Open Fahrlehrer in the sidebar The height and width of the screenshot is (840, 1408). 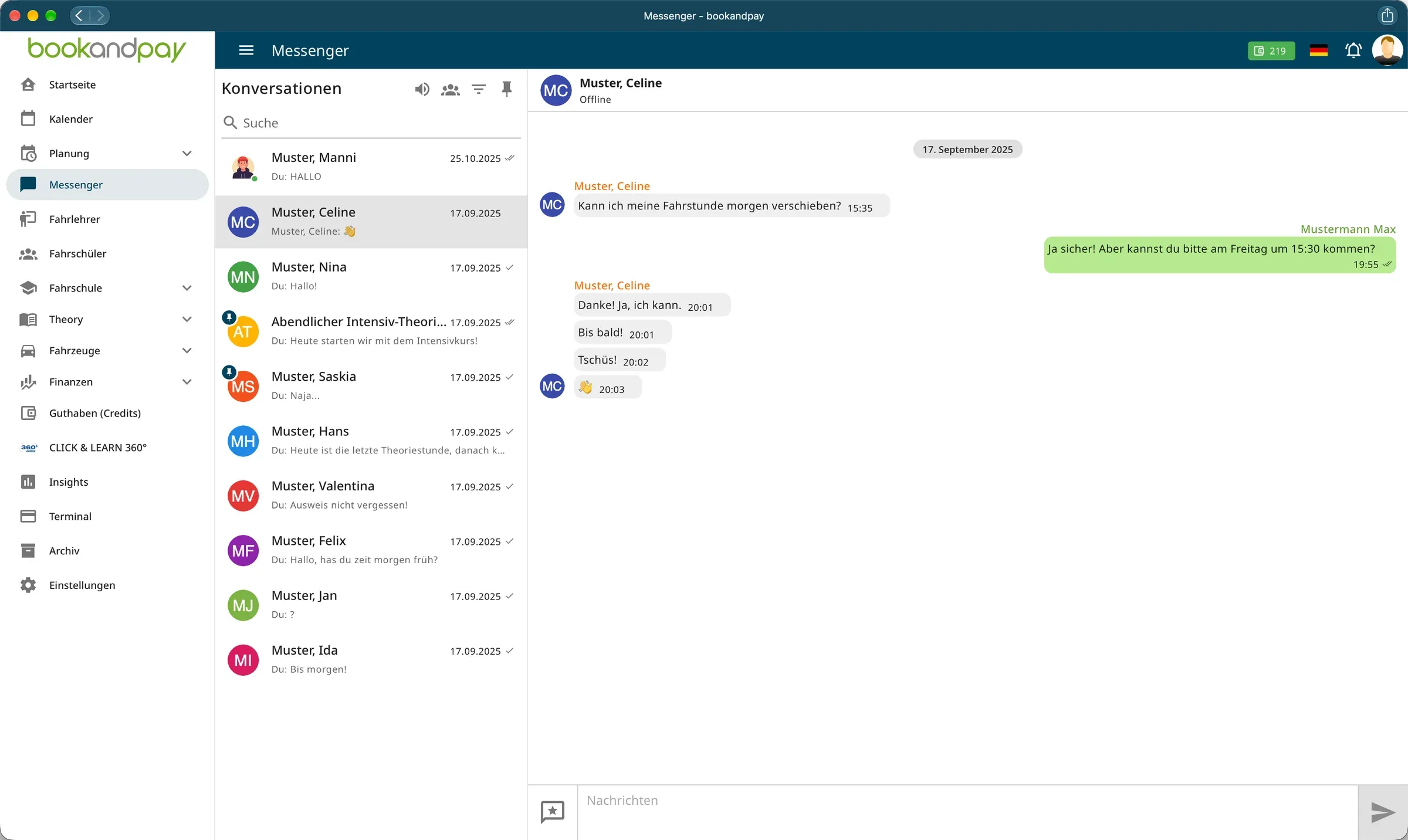(107, 219)
